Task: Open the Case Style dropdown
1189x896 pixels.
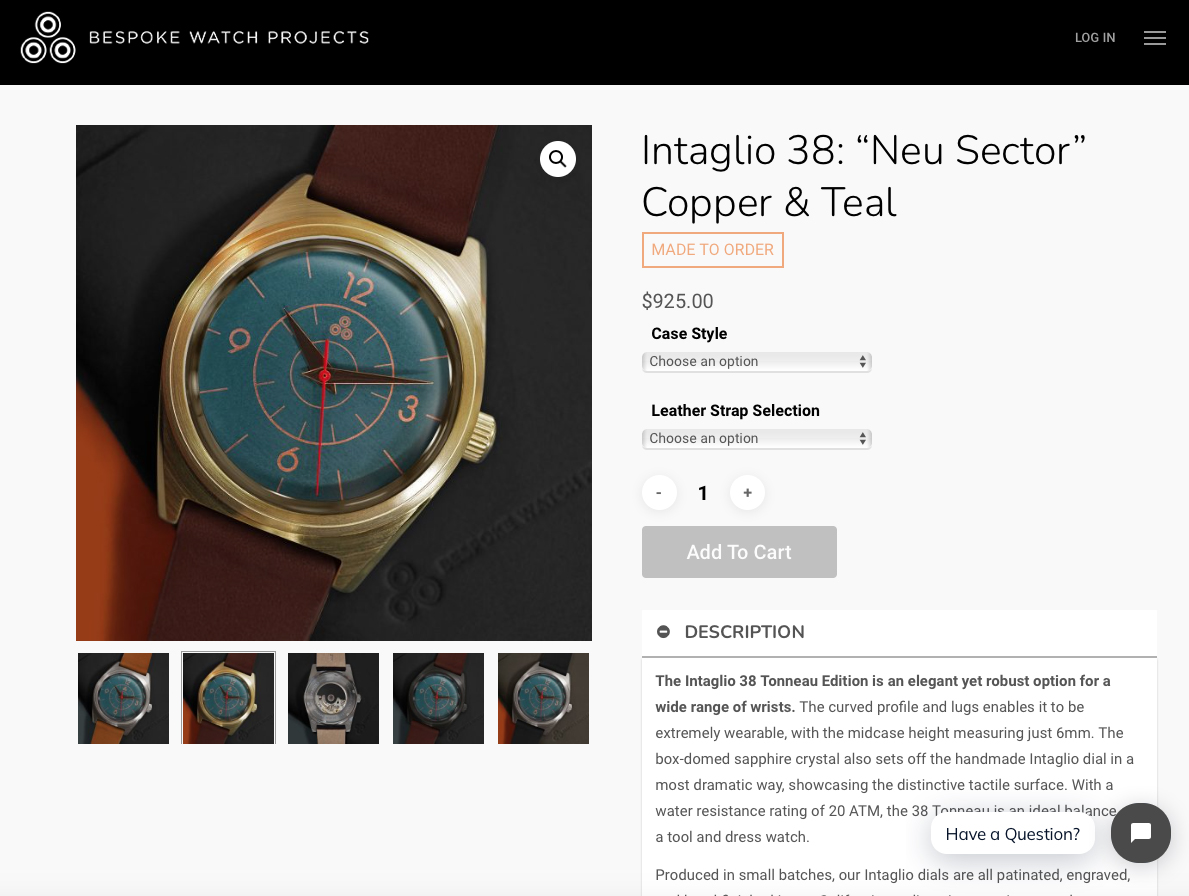Action: 756,361
